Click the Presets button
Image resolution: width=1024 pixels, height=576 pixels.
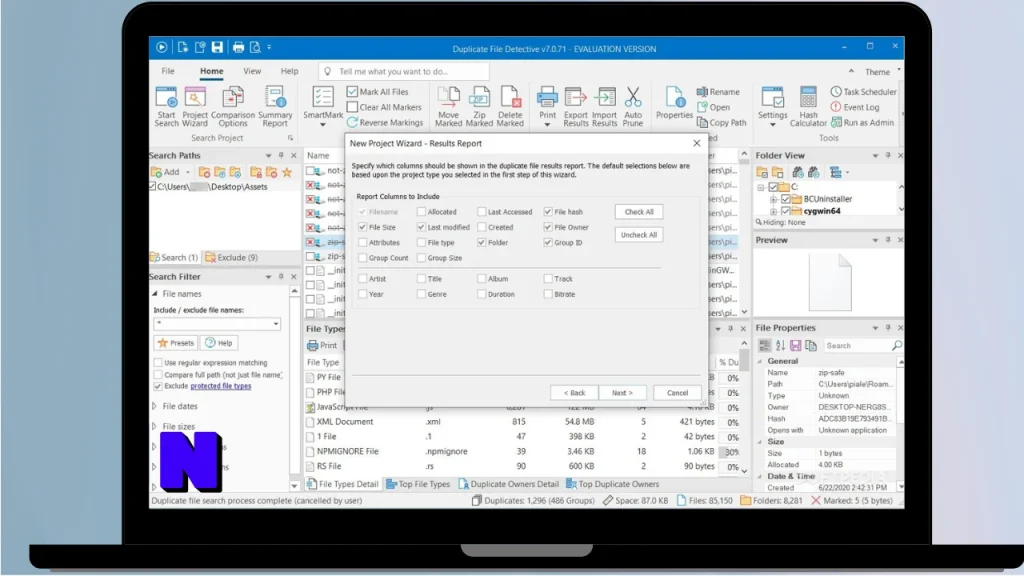click(176, 343)
